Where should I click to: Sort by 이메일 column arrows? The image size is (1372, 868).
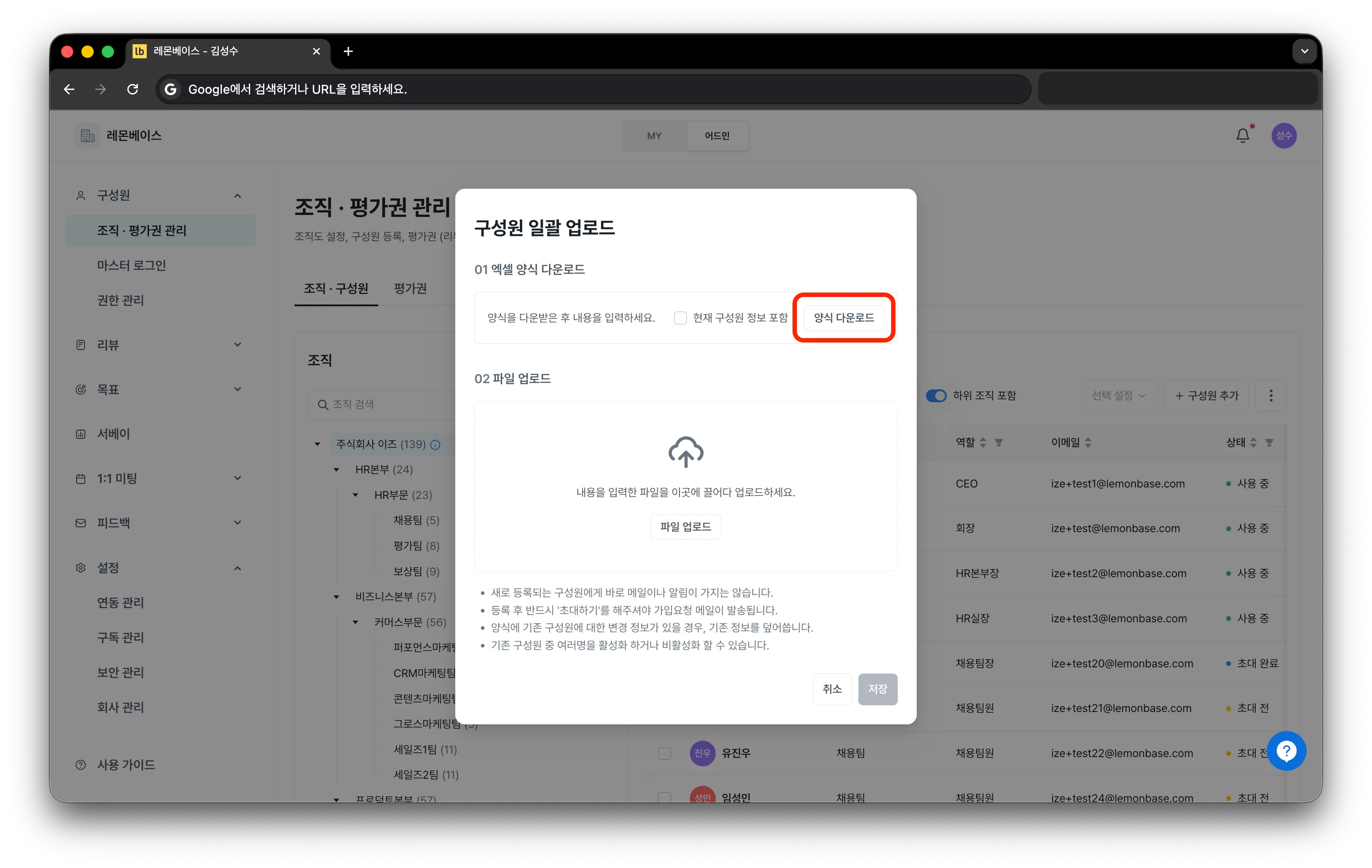coord(1088,442)
